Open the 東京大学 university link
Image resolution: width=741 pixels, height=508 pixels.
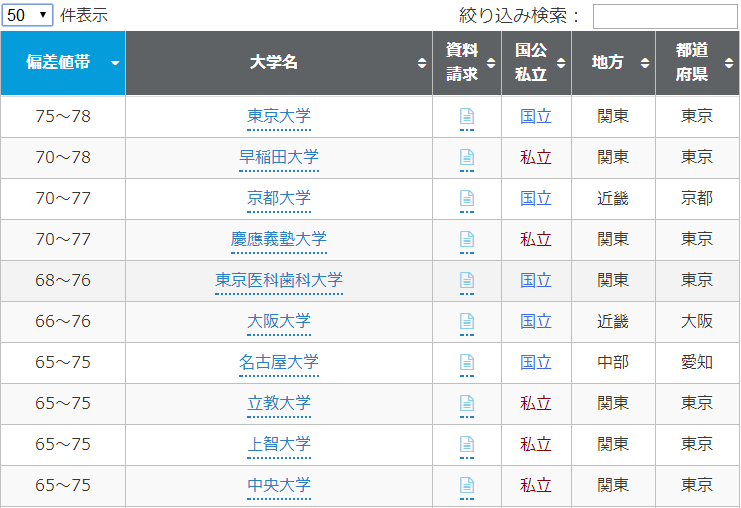tap(279, 117)
